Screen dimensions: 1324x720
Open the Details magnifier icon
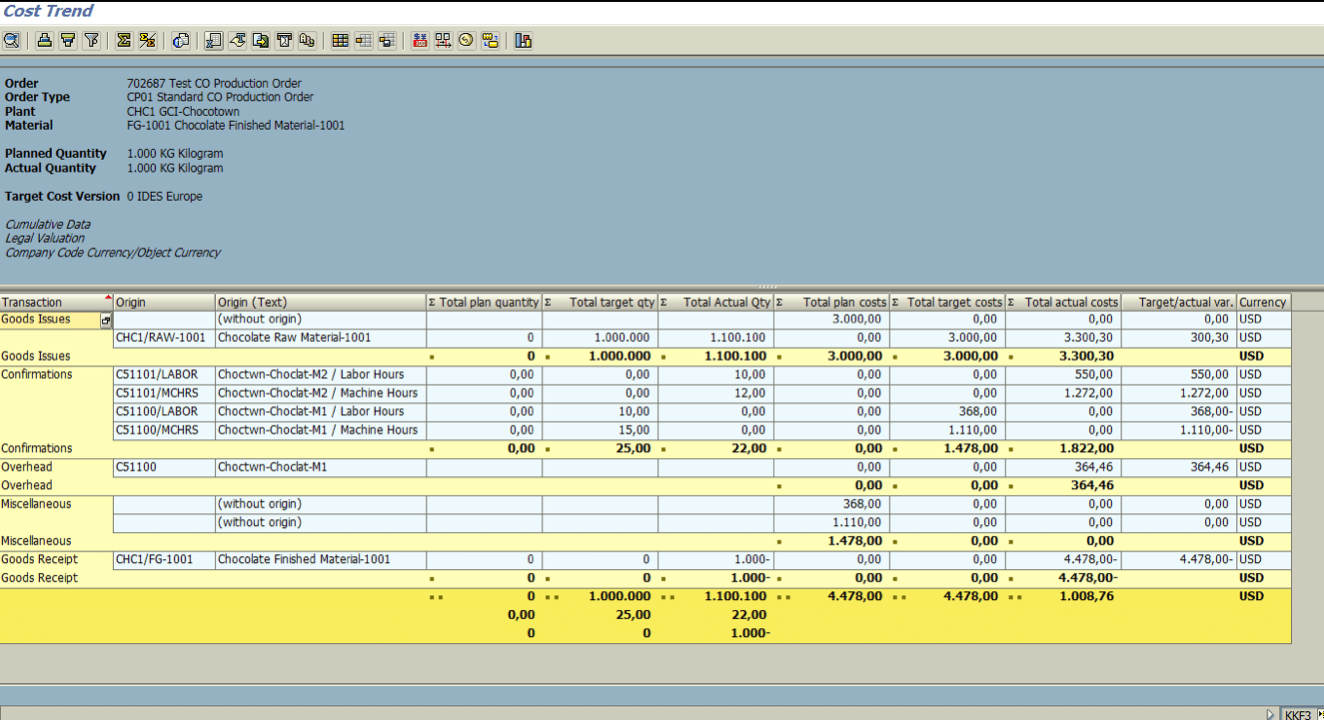point(11,41)
